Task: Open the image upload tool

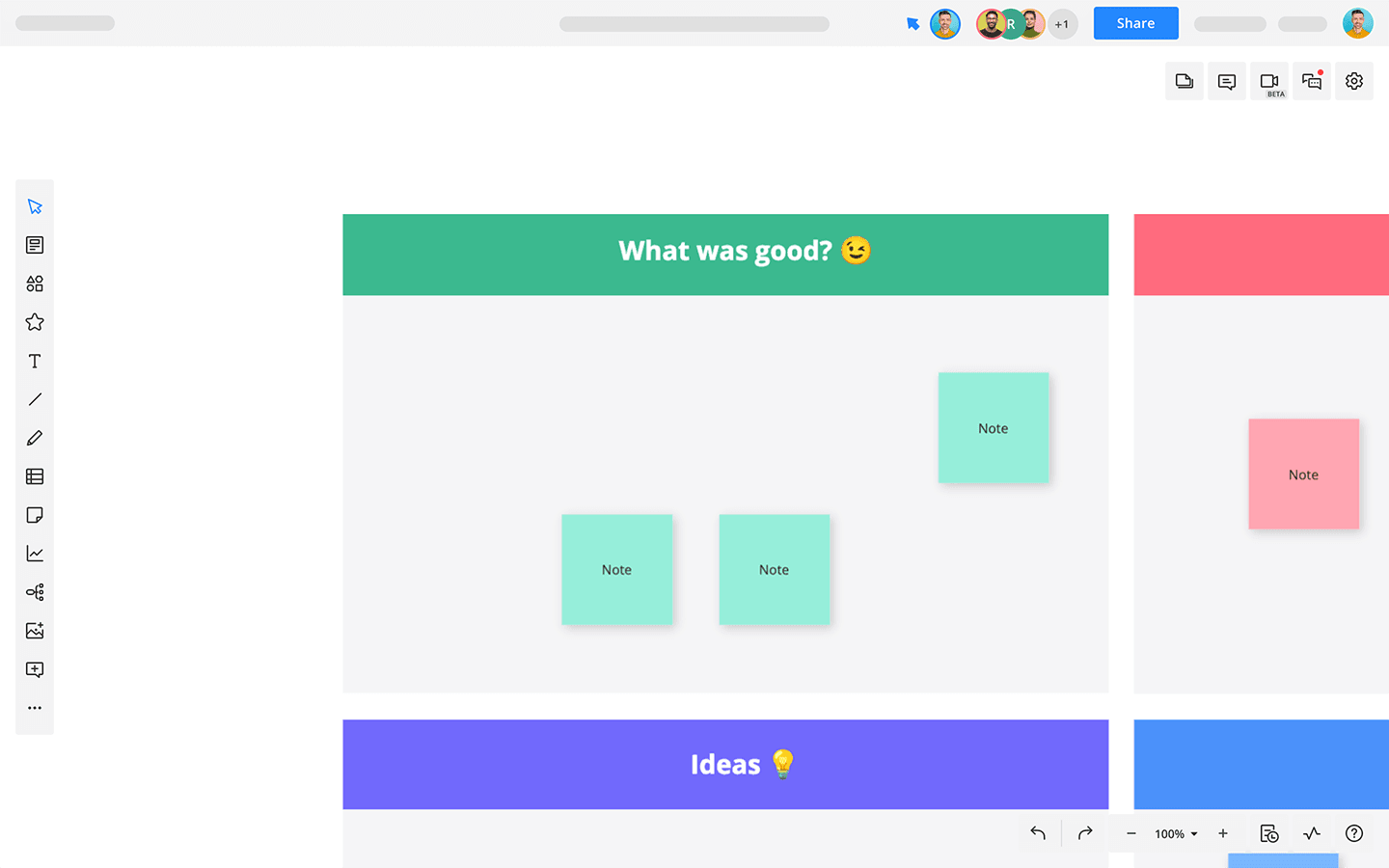Action: click(35, 631)
